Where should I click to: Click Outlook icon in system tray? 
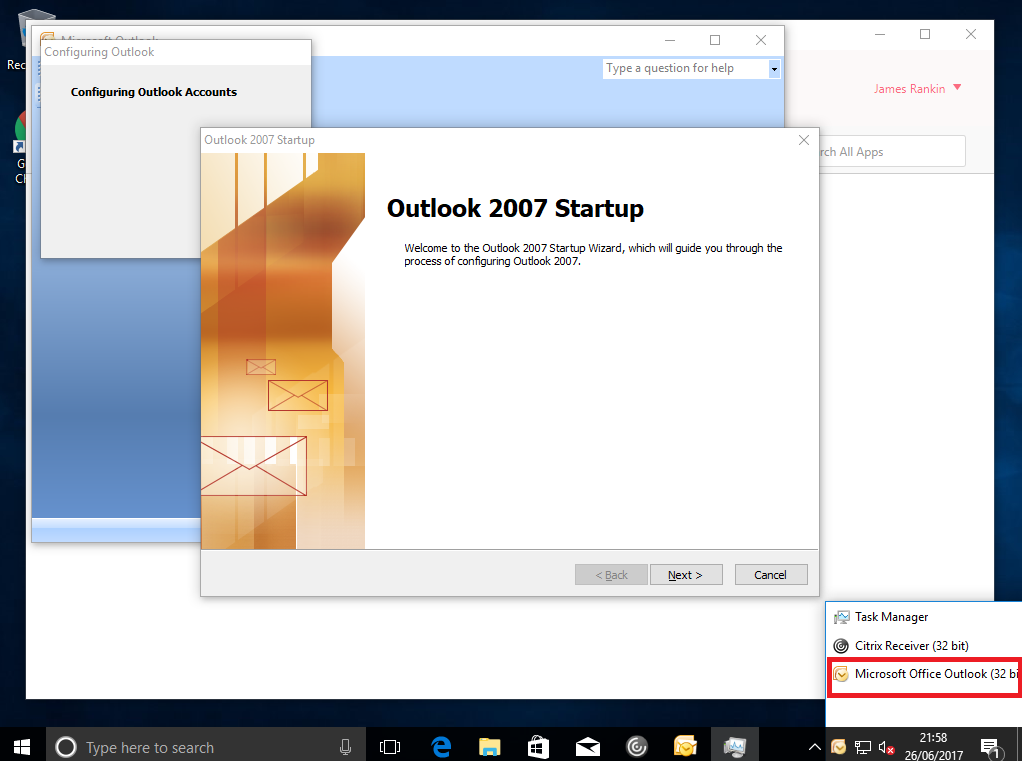(839, 747)
